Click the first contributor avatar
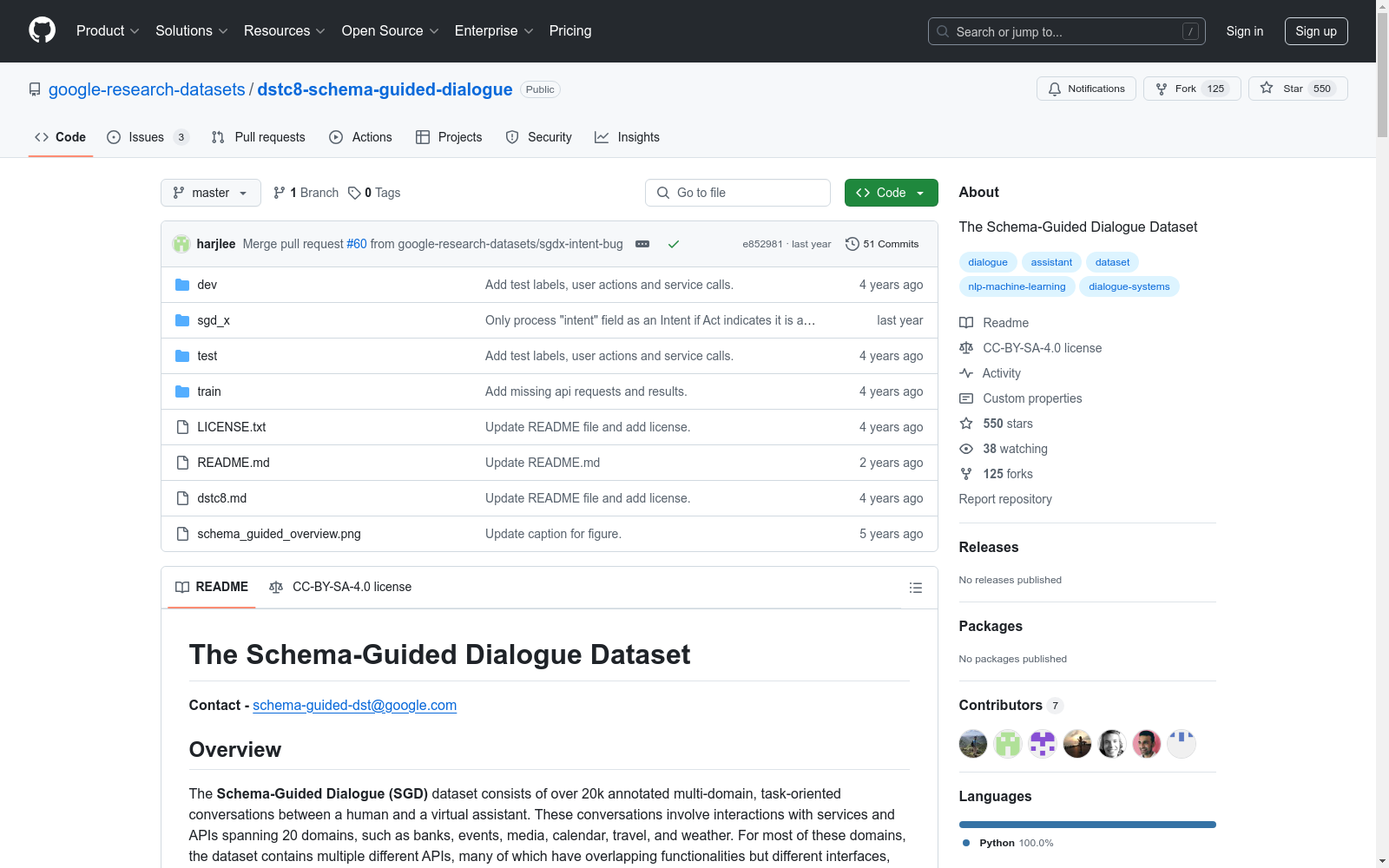 tap(973, 744)
